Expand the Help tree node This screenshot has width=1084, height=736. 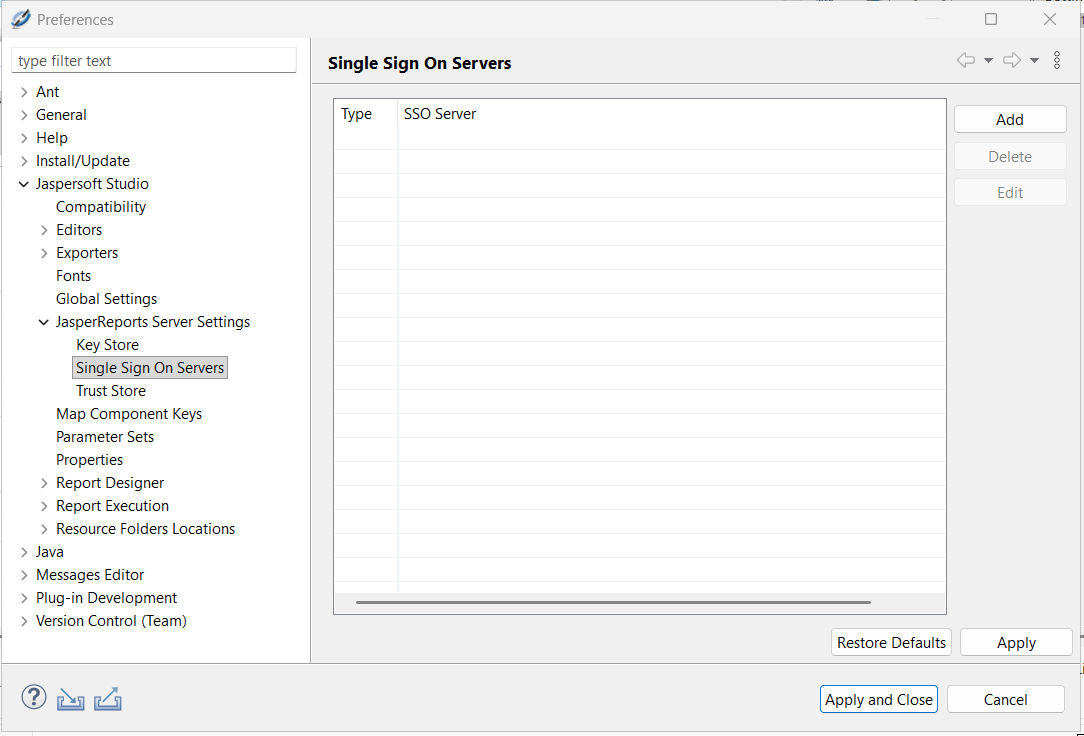click(x=24, y=138)
